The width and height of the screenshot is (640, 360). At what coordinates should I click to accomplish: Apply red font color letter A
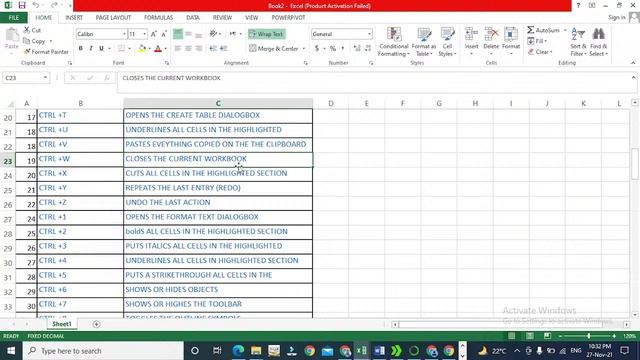[158, 49]
